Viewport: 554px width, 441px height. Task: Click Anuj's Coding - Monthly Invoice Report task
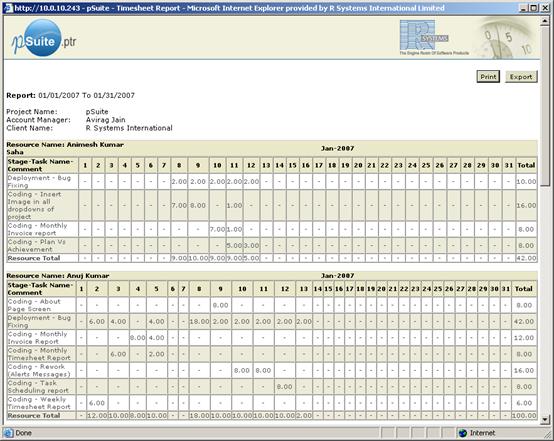[37, 338]
